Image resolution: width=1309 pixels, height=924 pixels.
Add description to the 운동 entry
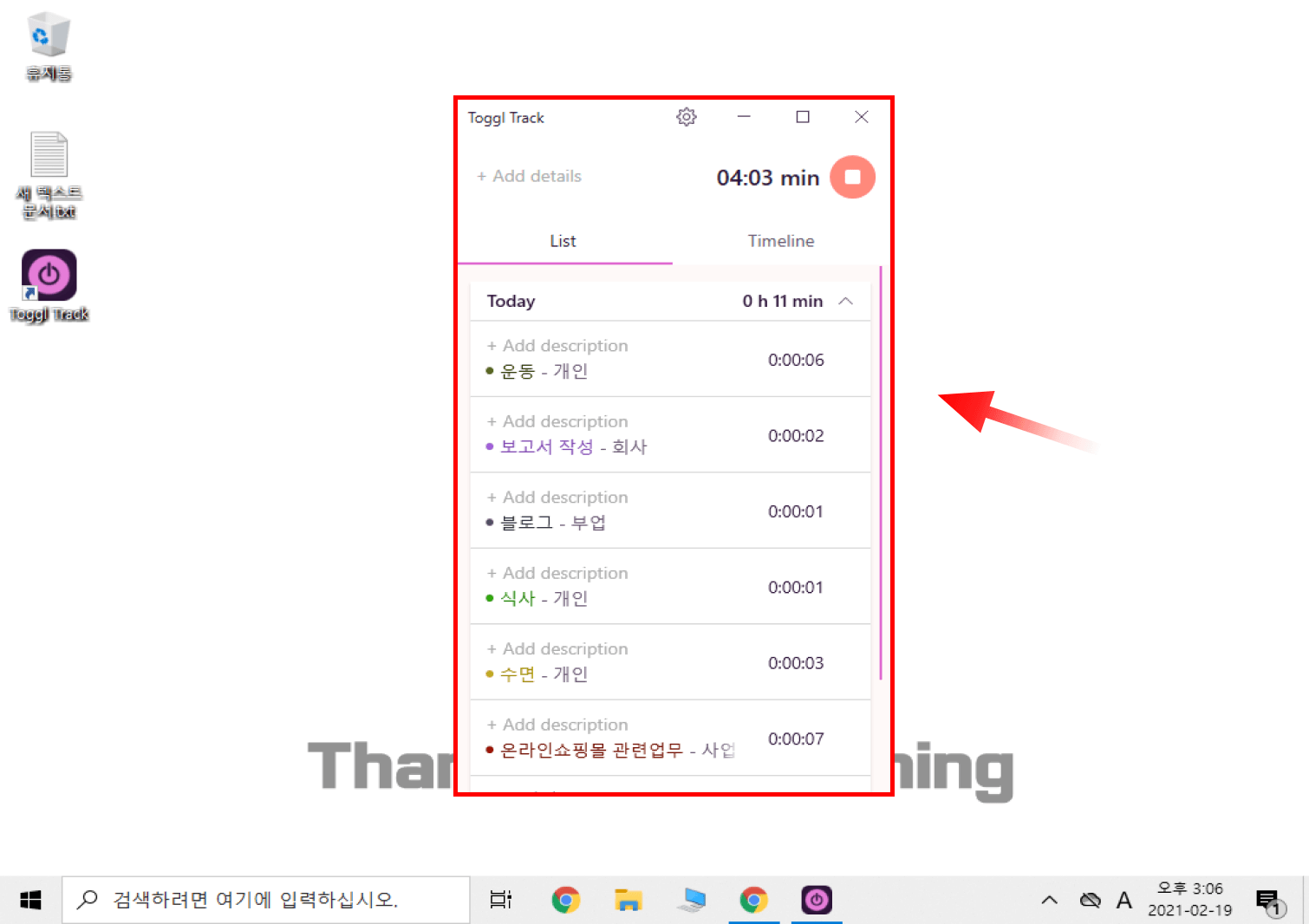tap(557, 345)
